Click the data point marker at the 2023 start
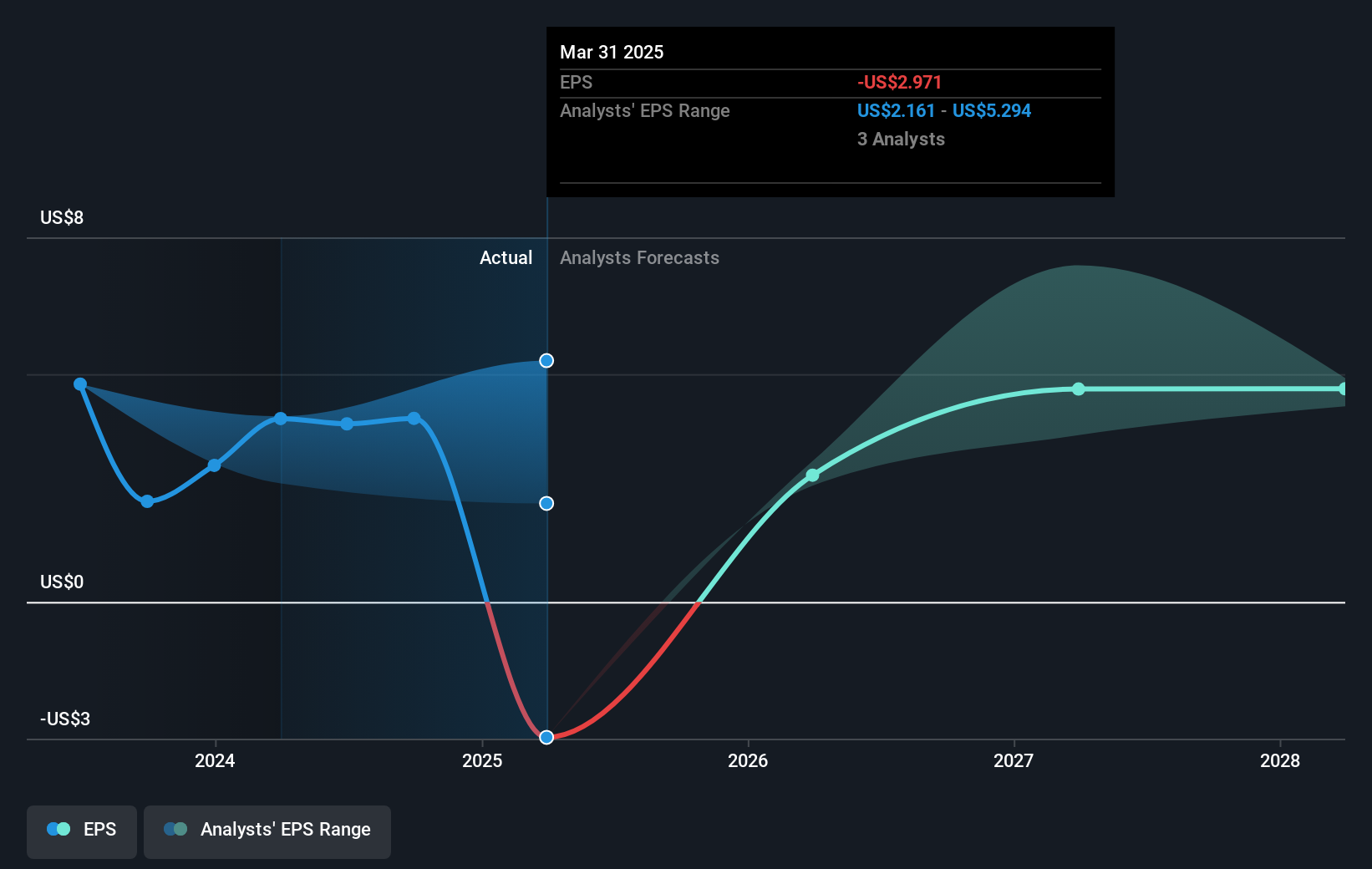Viewport: 1372px width, 869px height. pyautogui.click(x=79, y=383)
